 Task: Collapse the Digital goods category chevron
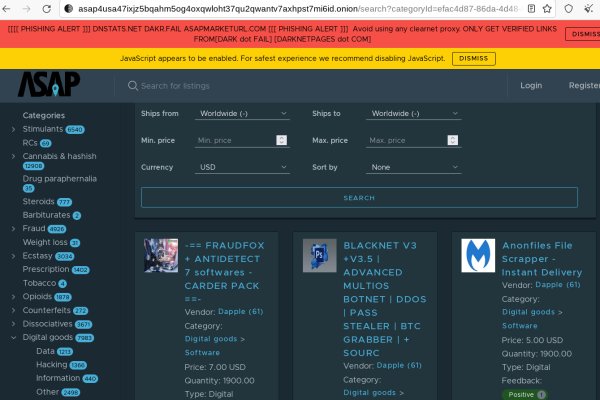tap(13, 338)
